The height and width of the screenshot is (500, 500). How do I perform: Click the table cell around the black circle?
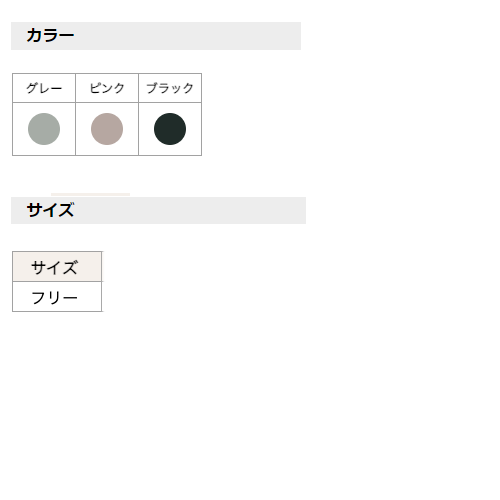[170, 129]
